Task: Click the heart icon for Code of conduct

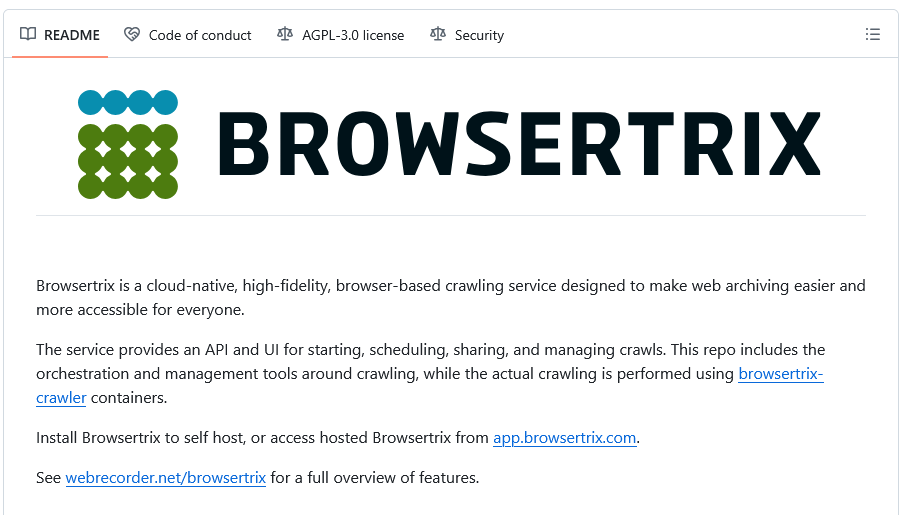Action: point(132,35)
